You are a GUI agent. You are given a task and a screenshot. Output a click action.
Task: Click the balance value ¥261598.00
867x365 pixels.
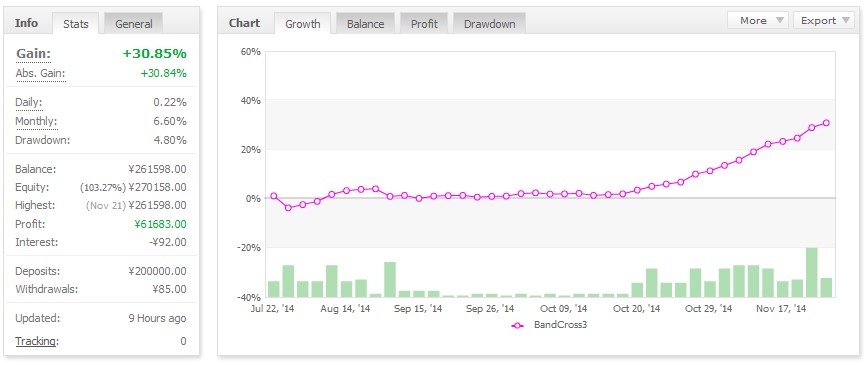point(157,169)
